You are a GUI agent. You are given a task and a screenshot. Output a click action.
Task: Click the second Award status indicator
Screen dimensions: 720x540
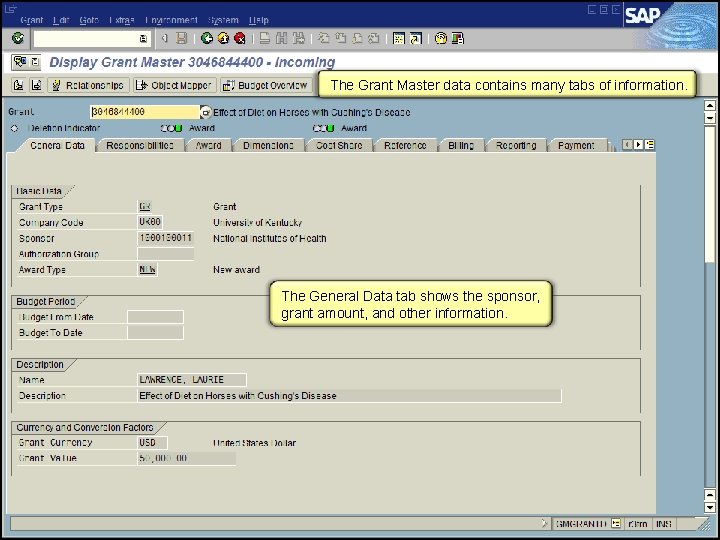tap(323, 128)
